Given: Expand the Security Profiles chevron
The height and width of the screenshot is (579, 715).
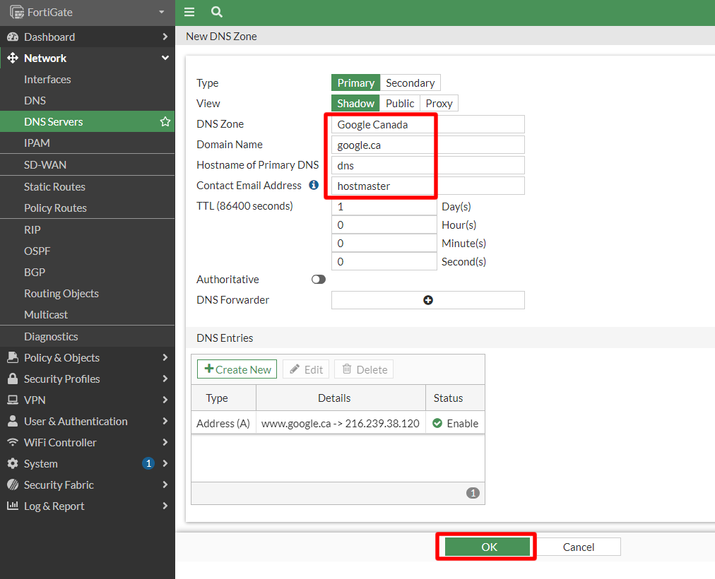Looking at the screenshot, I should pos(165,378).
